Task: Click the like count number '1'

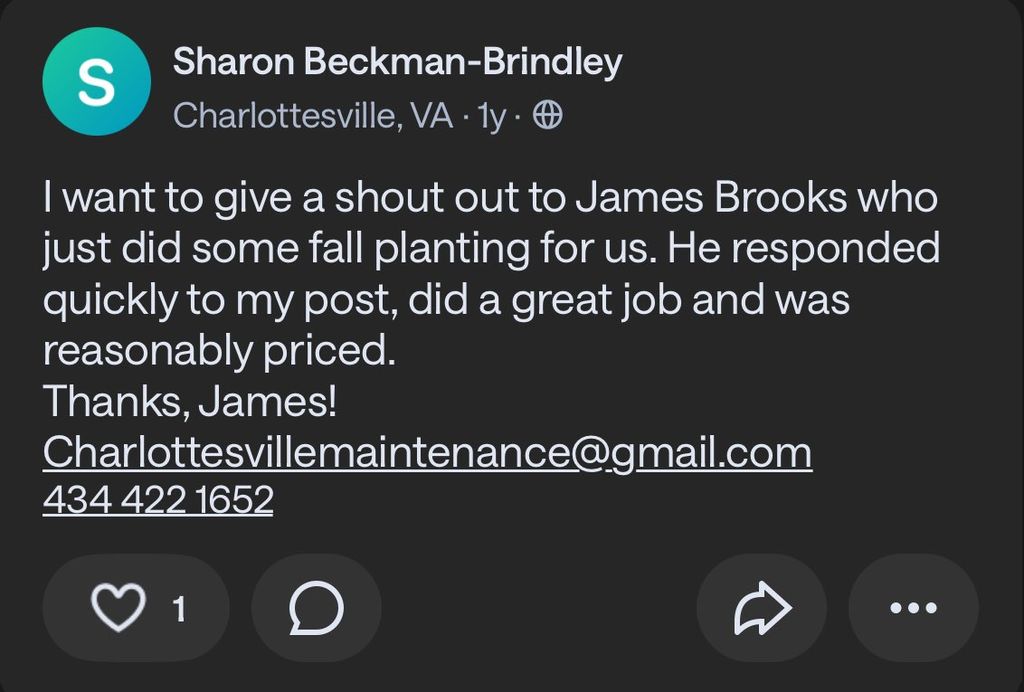Action: 180,609
